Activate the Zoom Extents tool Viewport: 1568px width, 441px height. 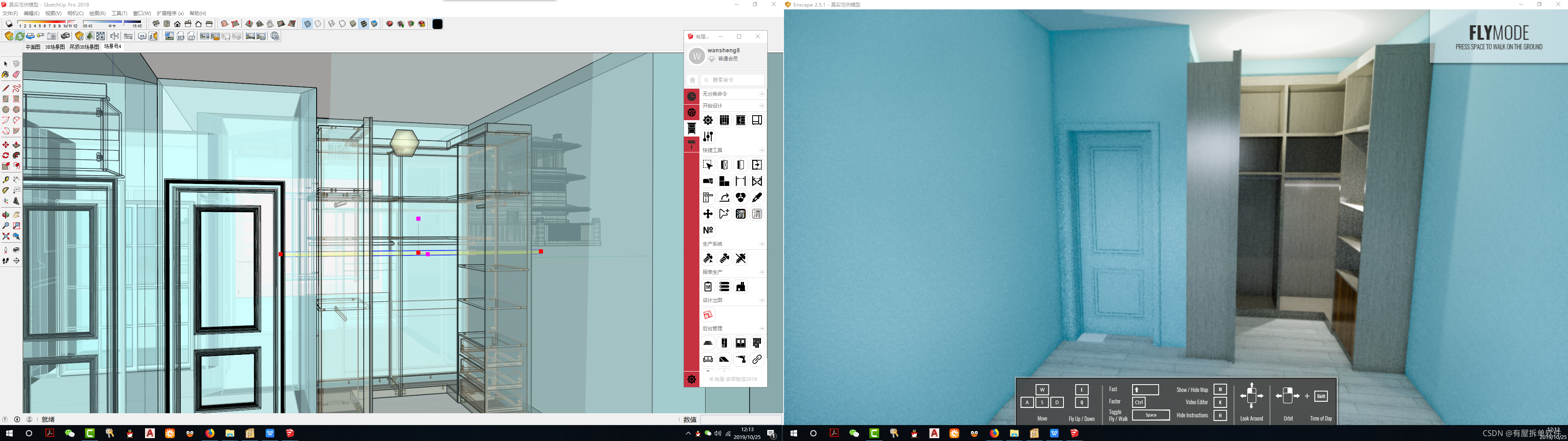click(5, 236)
